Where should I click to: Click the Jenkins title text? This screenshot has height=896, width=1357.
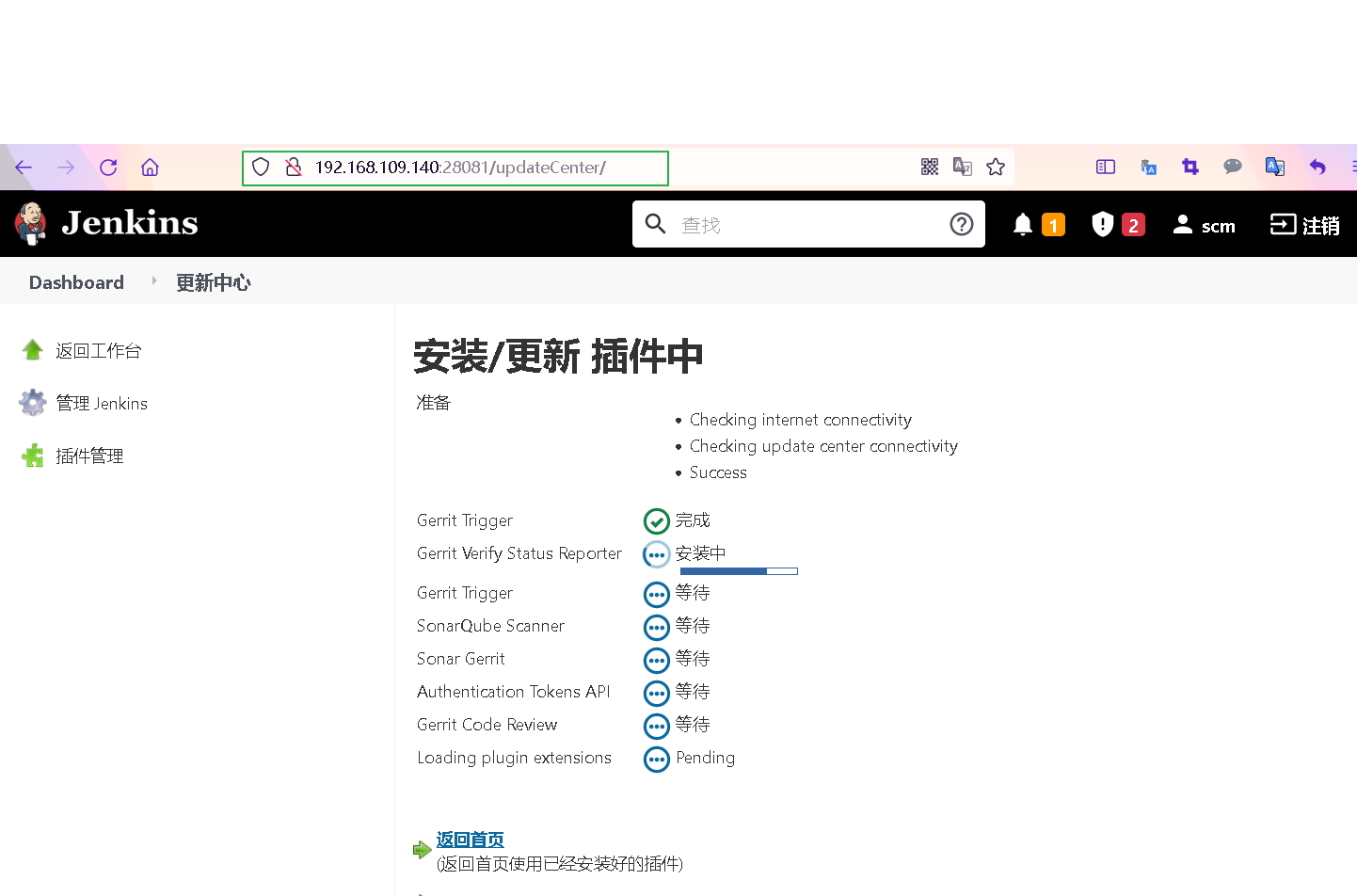pyautogui.click(x=130, y=223)
